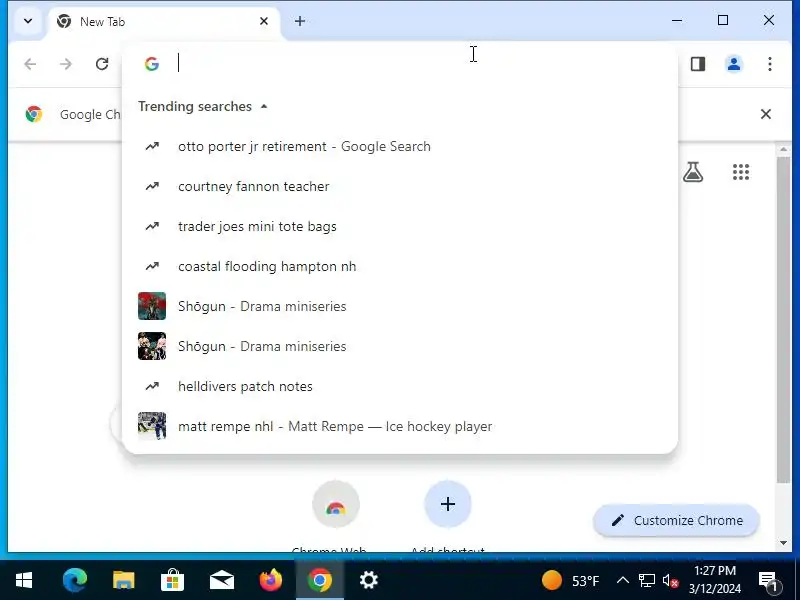Open Chrome Web Store shortcut
800x600 pixels.
point(336,504)
